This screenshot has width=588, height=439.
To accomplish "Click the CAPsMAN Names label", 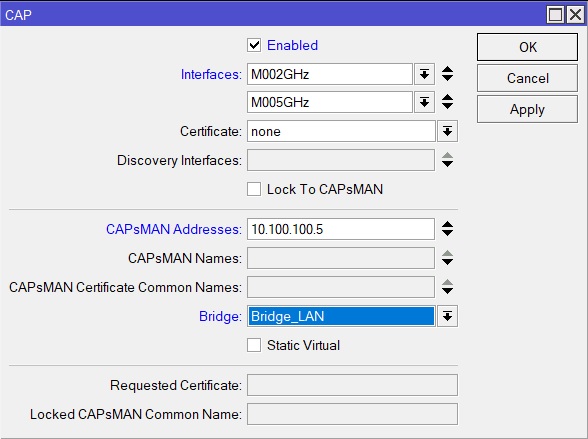I will (x=185, y=258).
